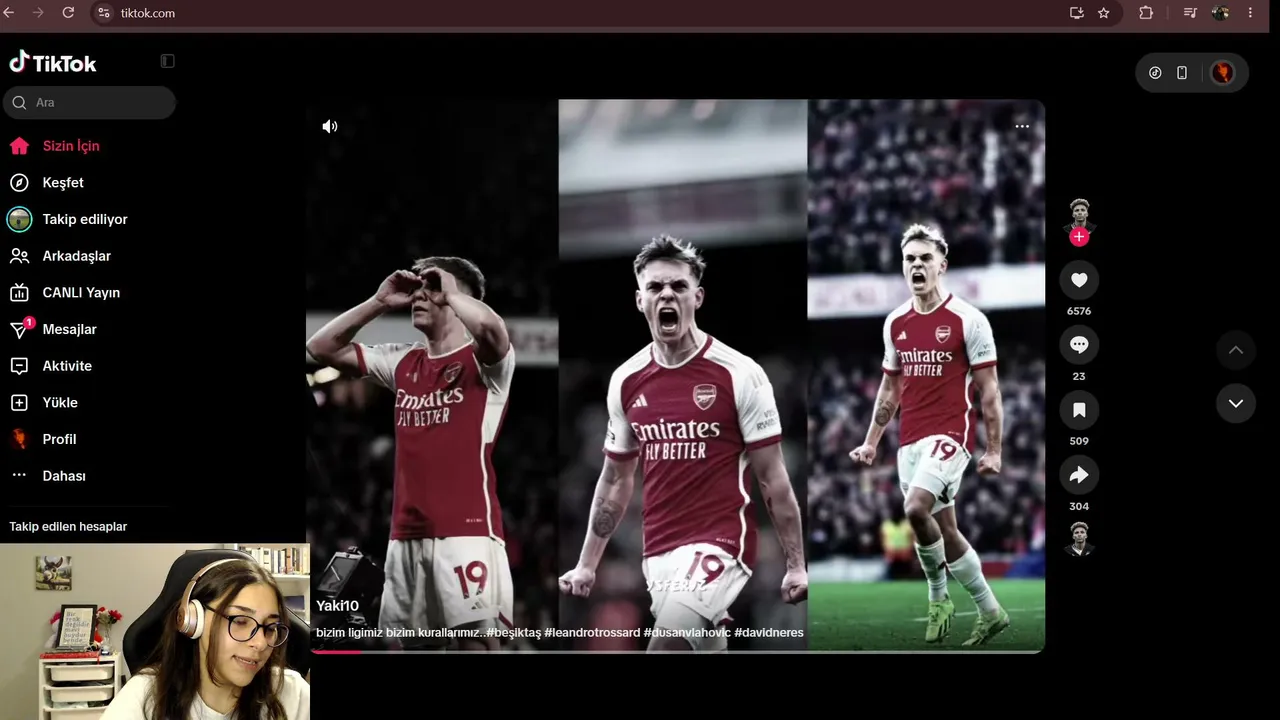Seek on the video progress bar
The height and width of the screenshot is (720, 1280).
click(676, 652)
